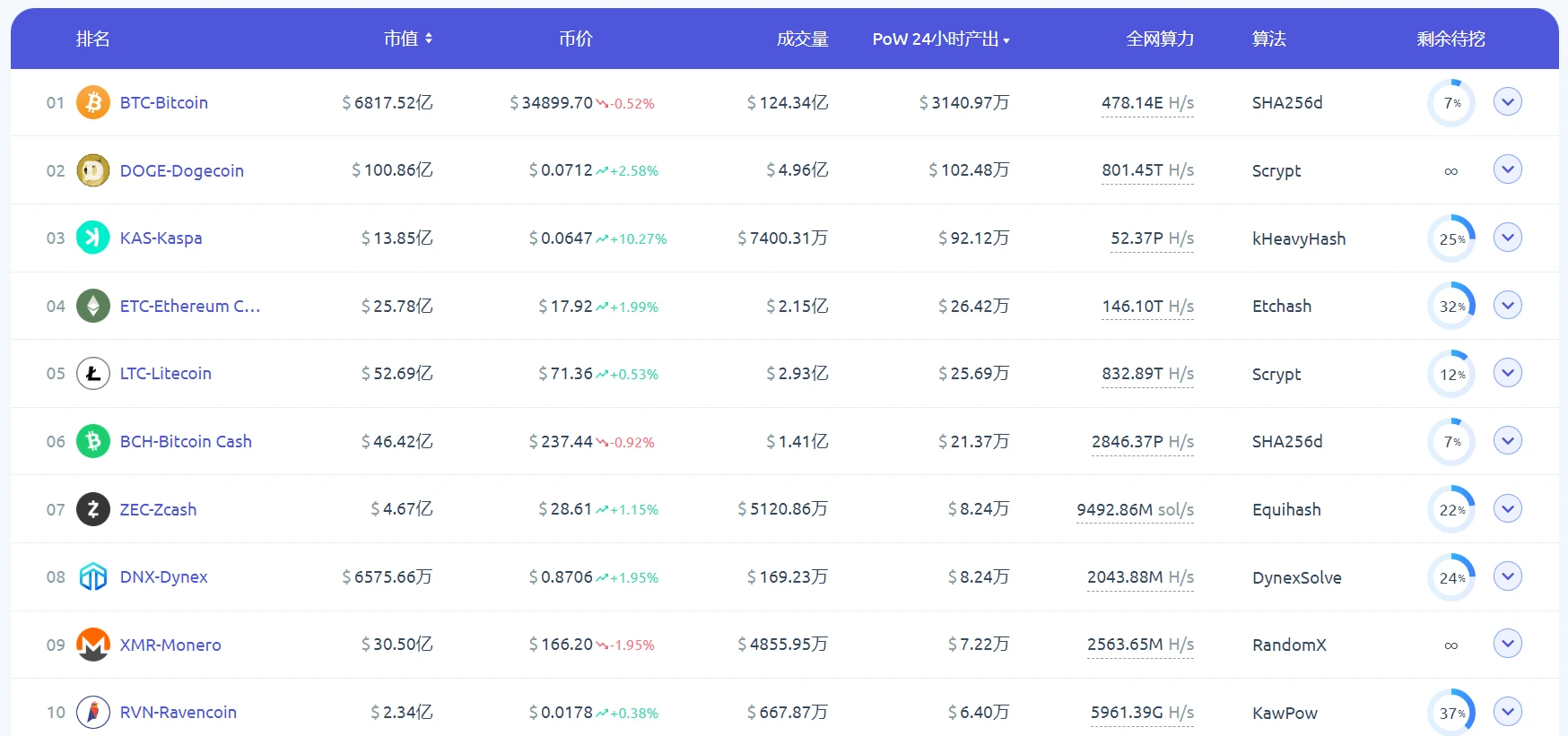Click the RandomX algorithm cell
1568x736 pixels.
click(1289, 645)
